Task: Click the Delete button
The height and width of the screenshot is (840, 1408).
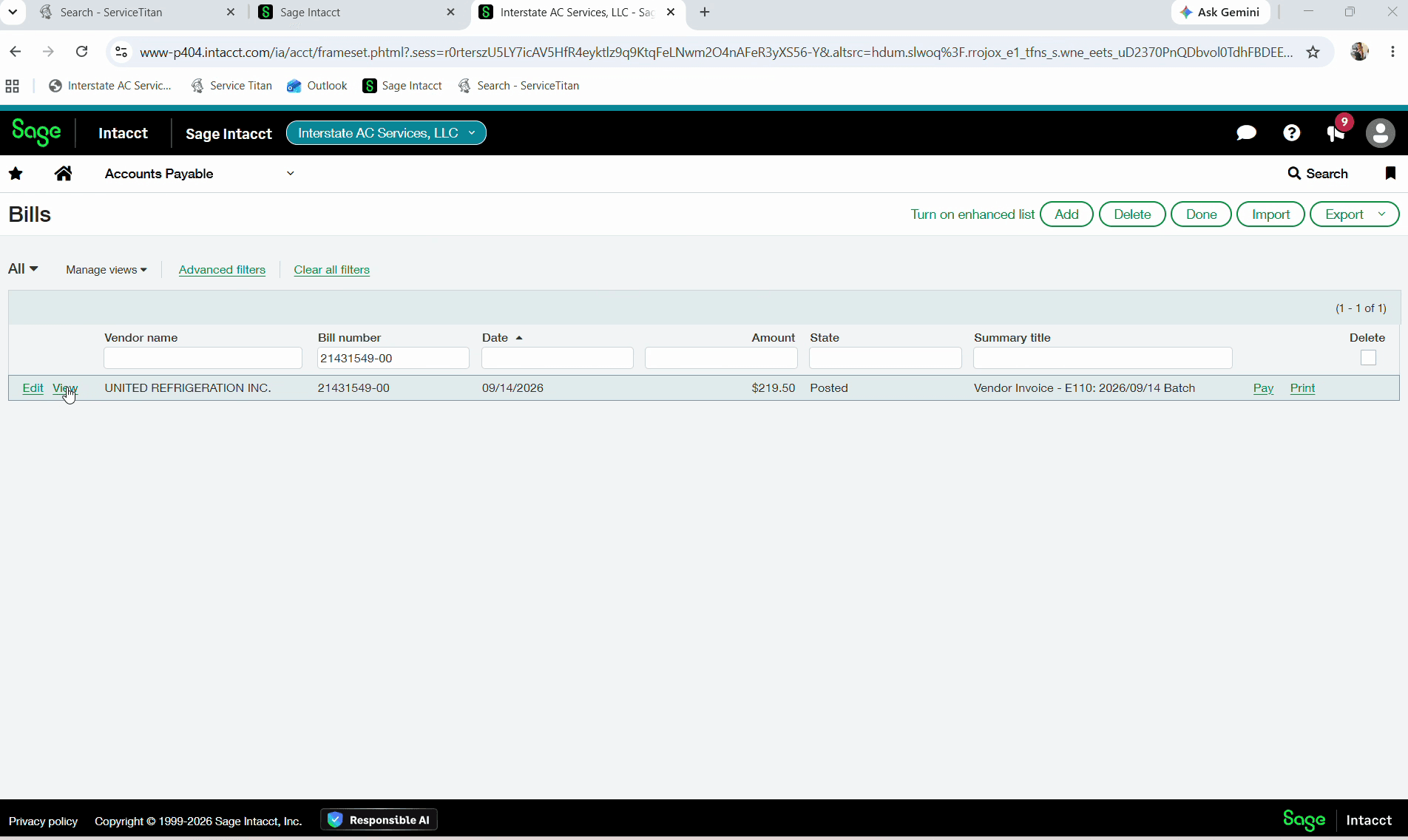Action: click(x=1132, y=214)
